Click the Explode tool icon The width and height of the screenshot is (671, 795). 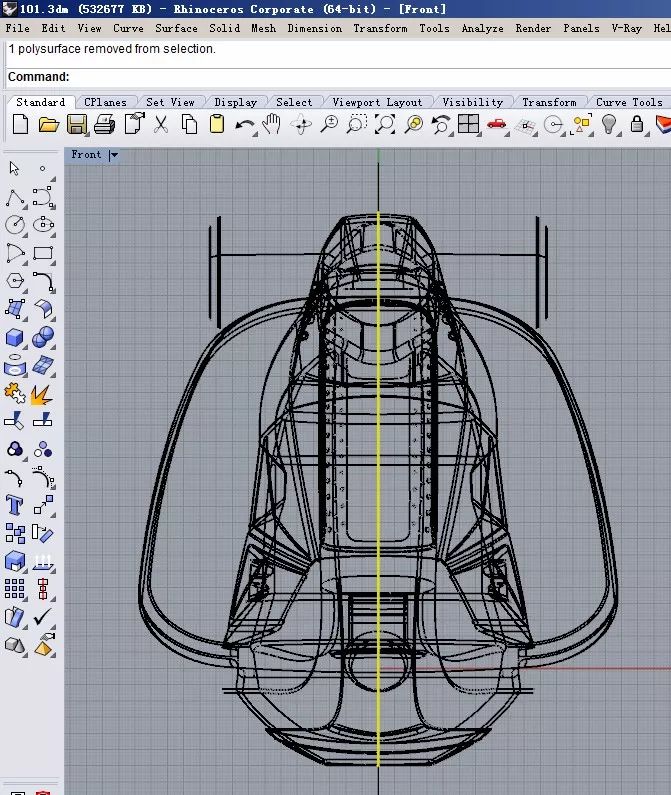click(x=42, y=395)
